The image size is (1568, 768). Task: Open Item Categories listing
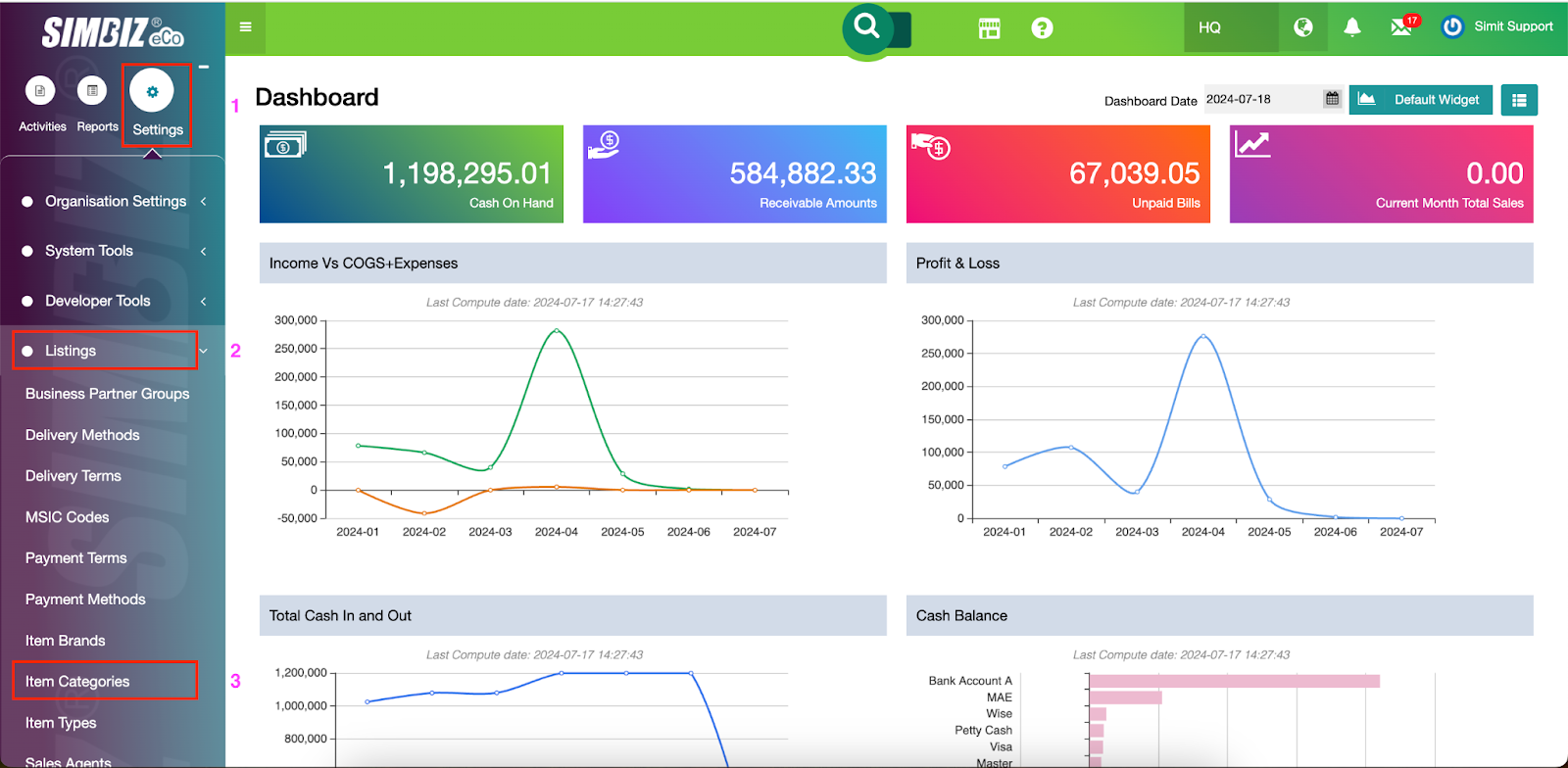click(77, 682)
